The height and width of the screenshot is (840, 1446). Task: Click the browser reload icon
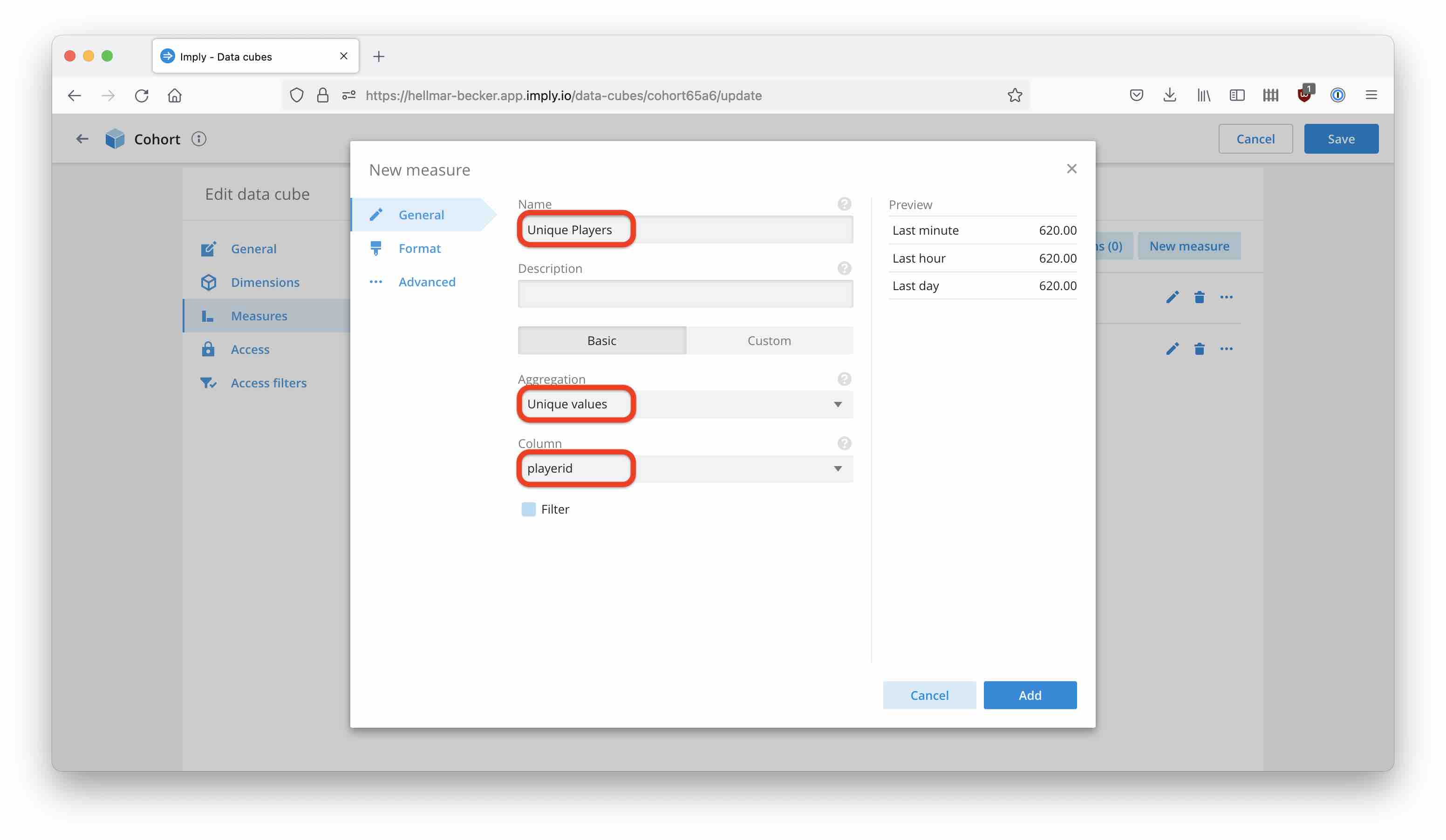click(141, 95)
